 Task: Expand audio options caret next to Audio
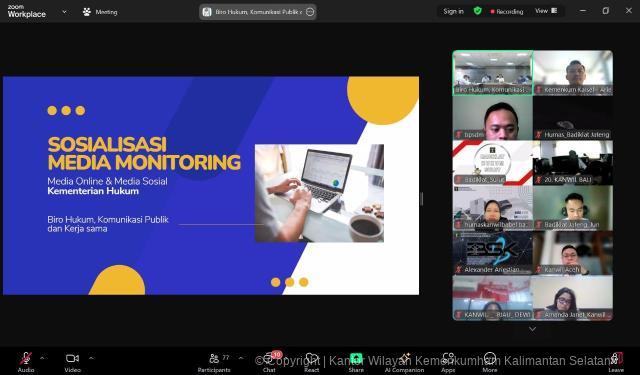click(x=42, y=358)
